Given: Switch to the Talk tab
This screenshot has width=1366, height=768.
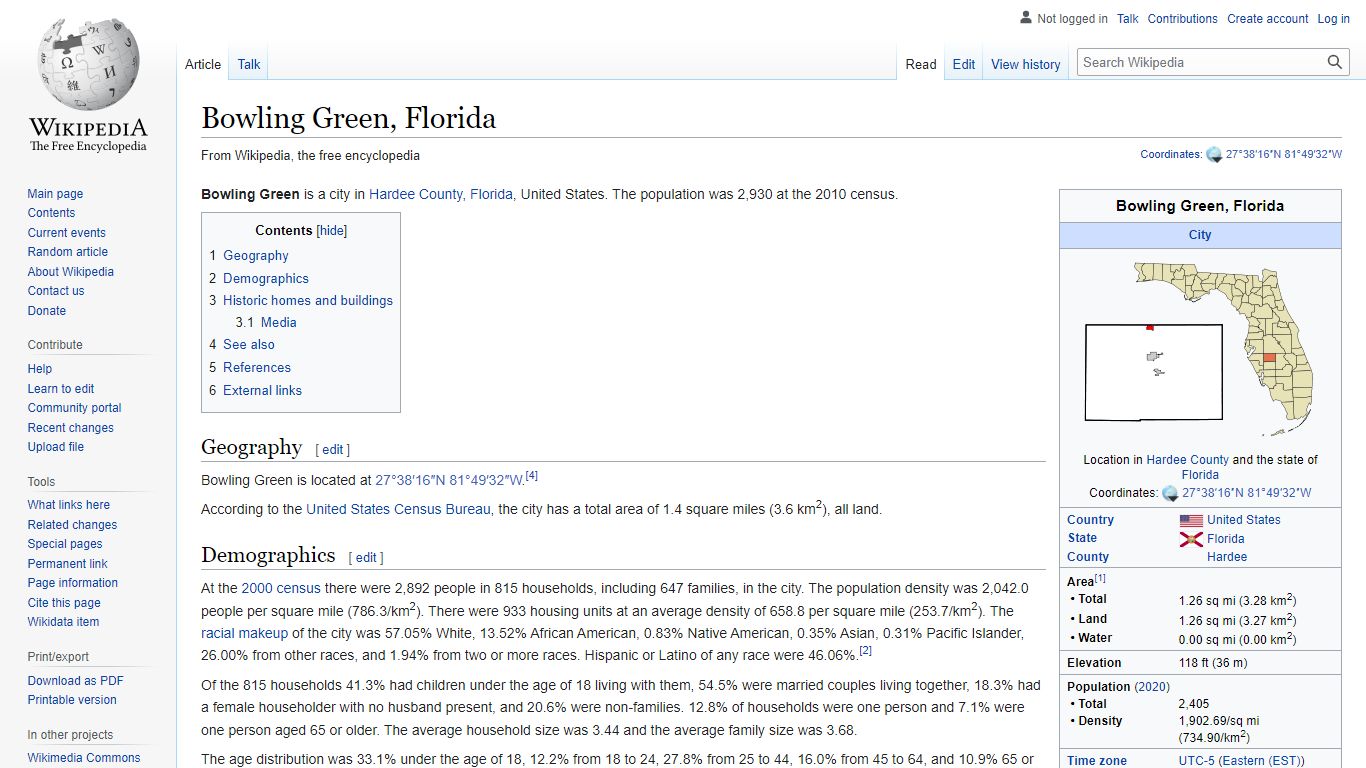Looking at the screenshot, I should point(249,64).
